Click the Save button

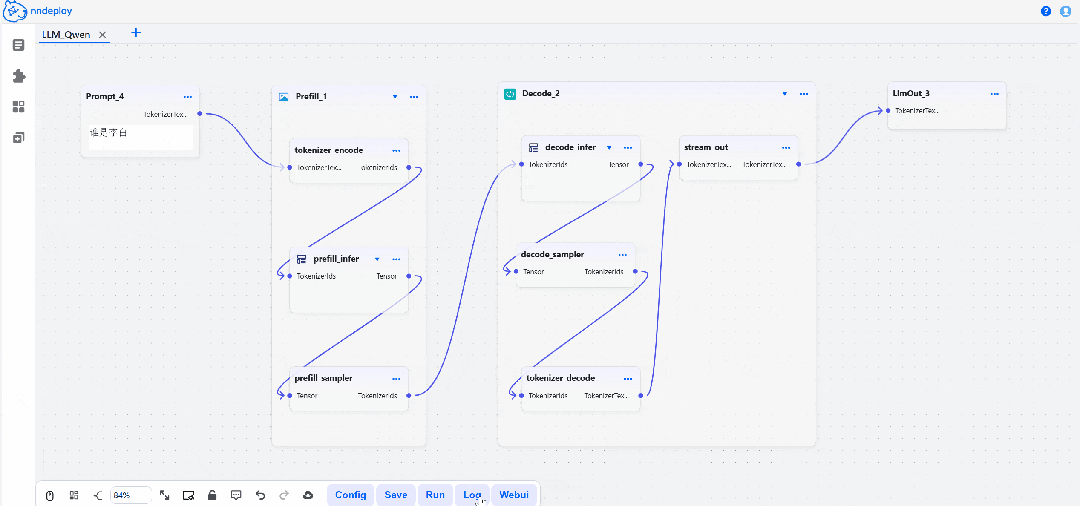(396, 495)
